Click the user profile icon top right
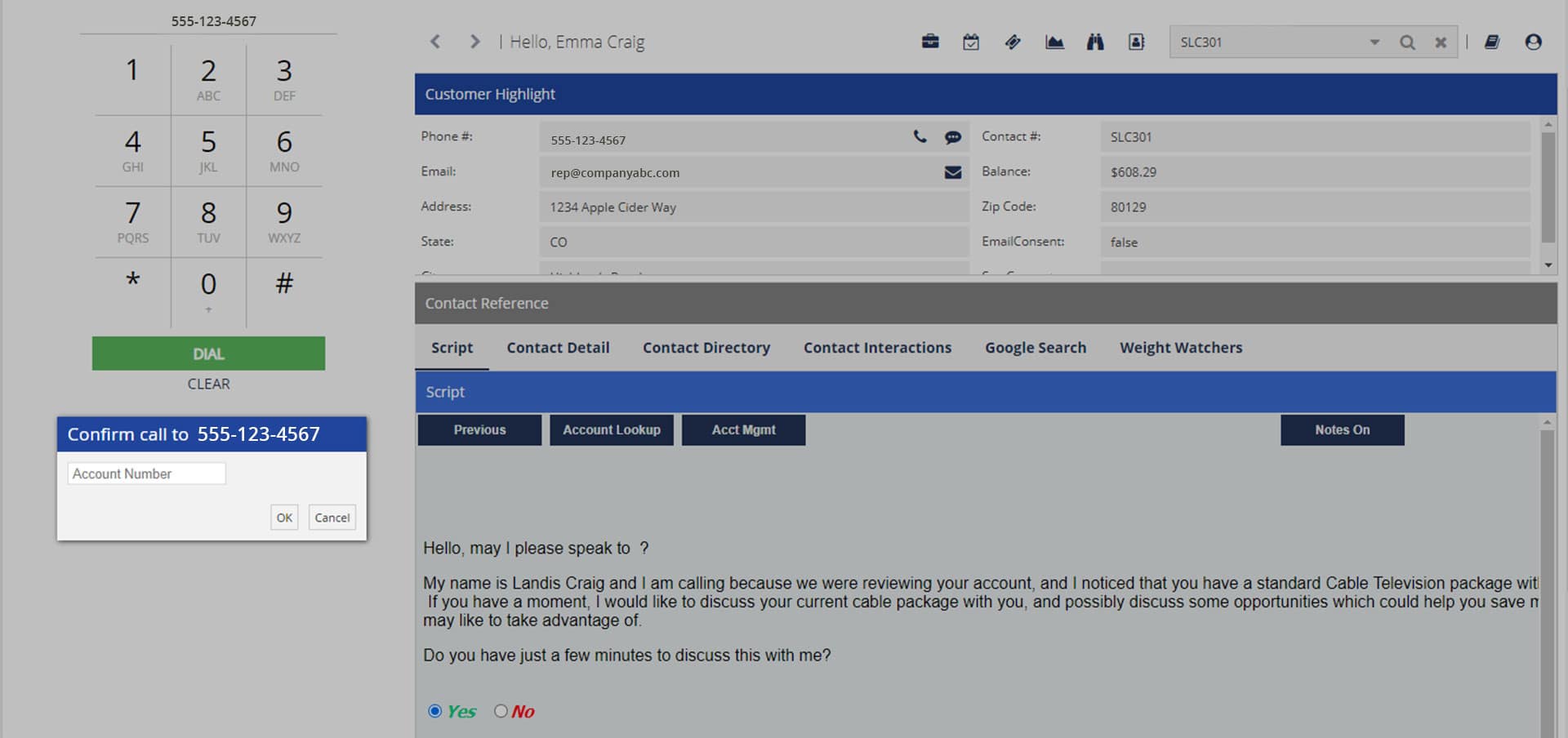This screenshot has height=738, width=1568. point(1534,41)
